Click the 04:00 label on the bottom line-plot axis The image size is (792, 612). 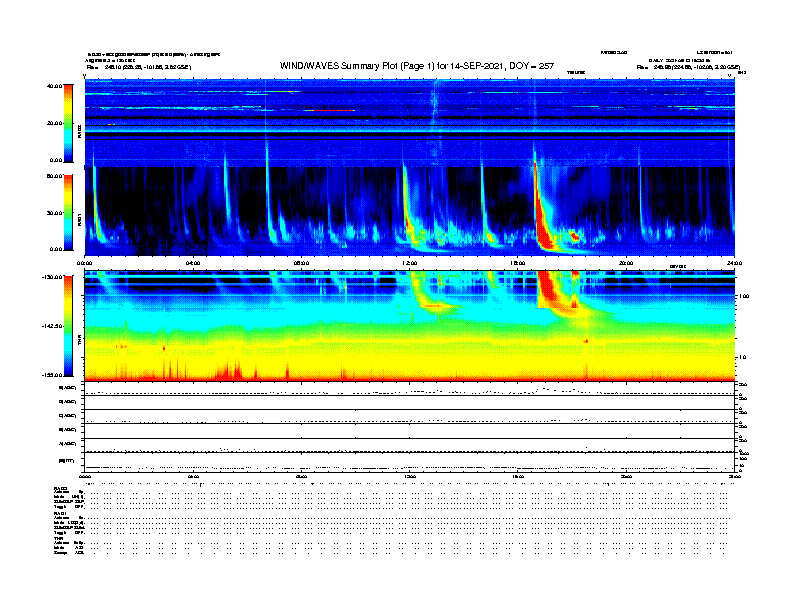(193, 476)
